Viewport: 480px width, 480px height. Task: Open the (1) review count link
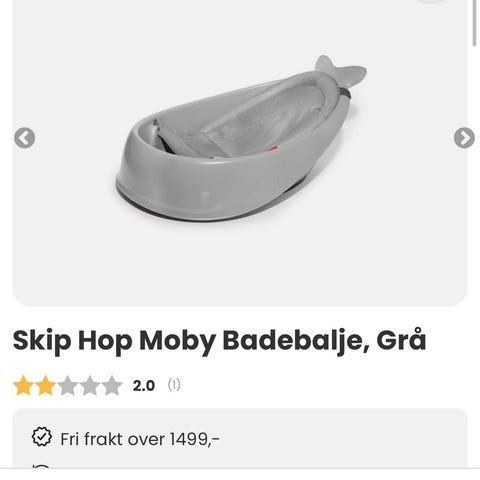(x=174, y=385)
